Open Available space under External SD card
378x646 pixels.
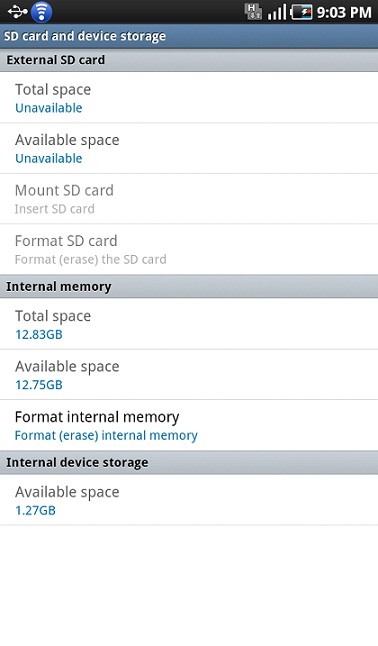189,148
